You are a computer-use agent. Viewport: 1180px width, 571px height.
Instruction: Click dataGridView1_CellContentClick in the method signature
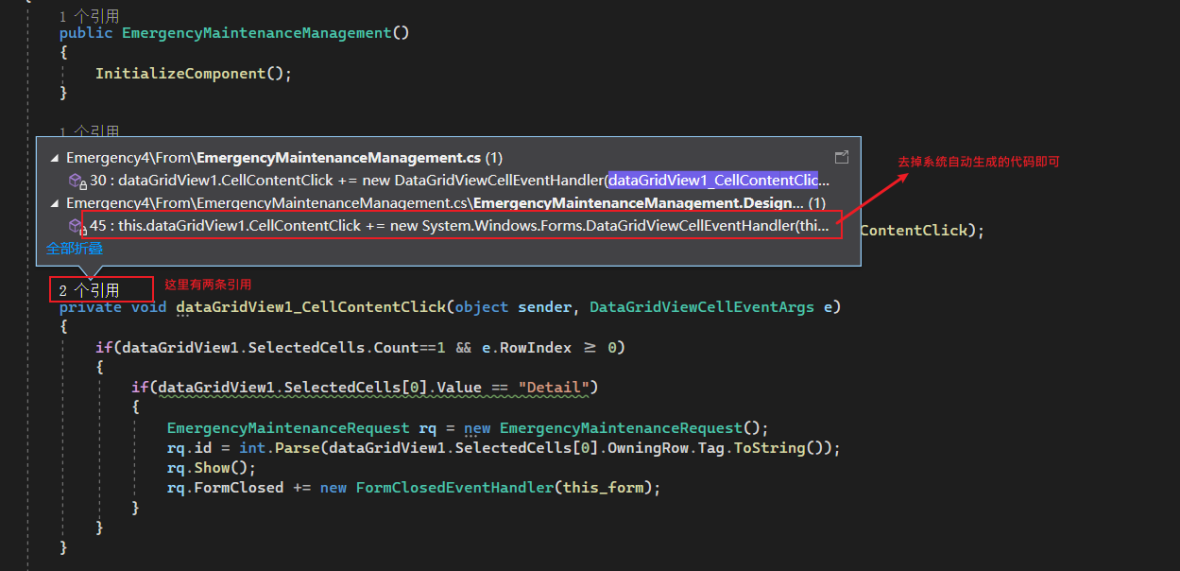click(312, 307)
